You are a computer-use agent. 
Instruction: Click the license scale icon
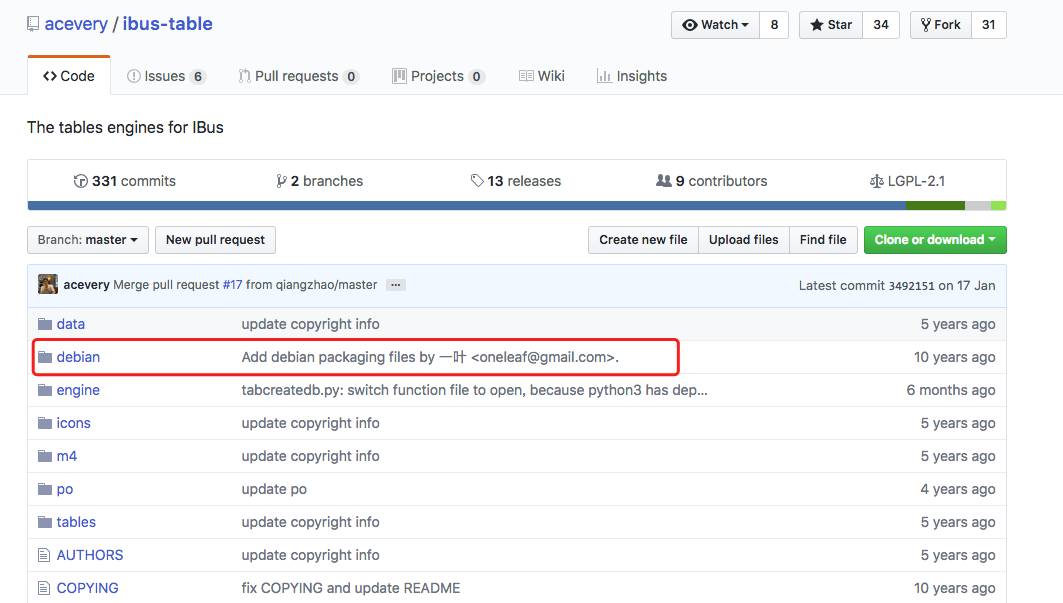click(x=877, y=181)
